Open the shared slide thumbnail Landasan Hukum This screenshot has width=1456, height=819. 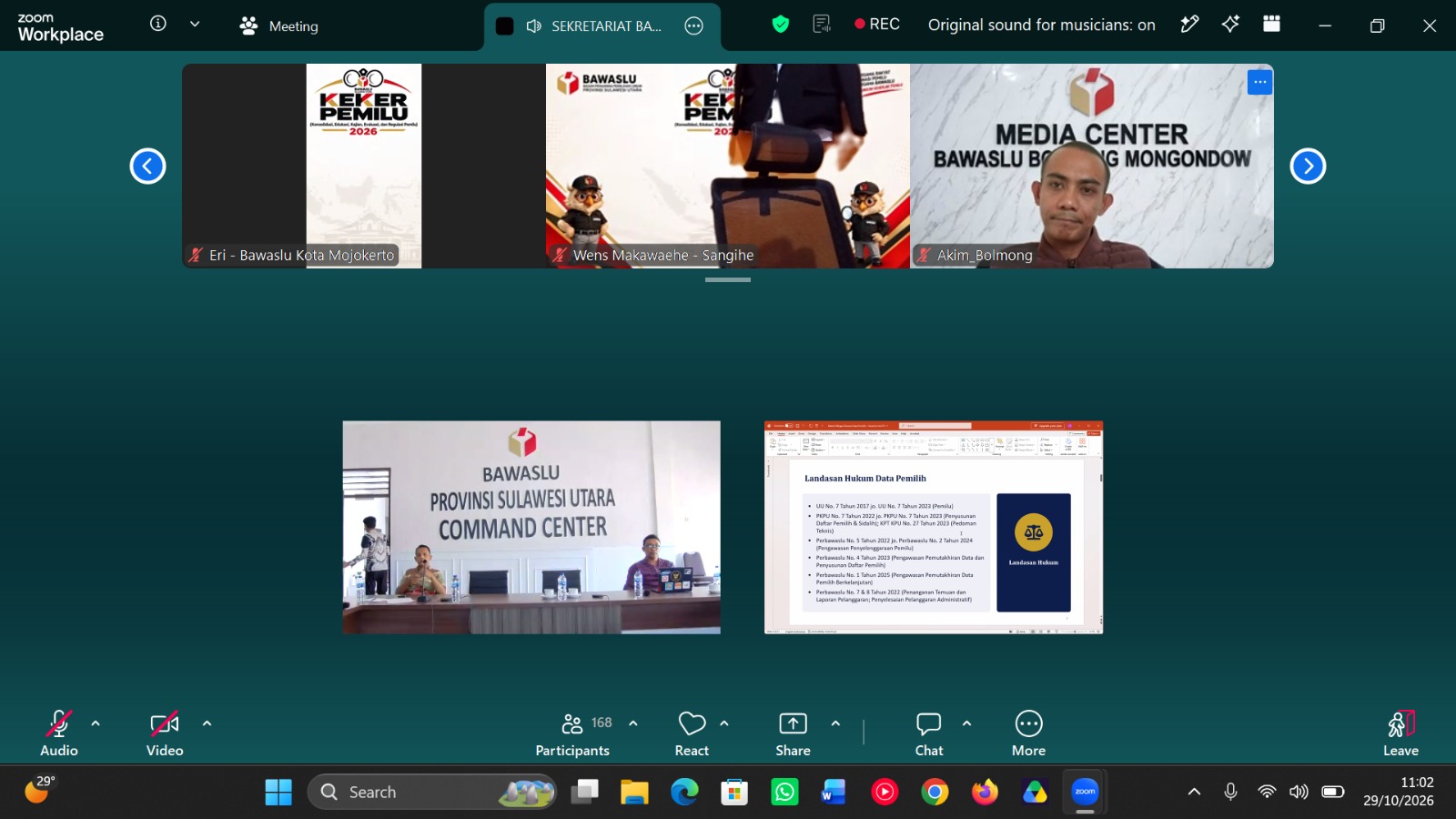point(934,527)
